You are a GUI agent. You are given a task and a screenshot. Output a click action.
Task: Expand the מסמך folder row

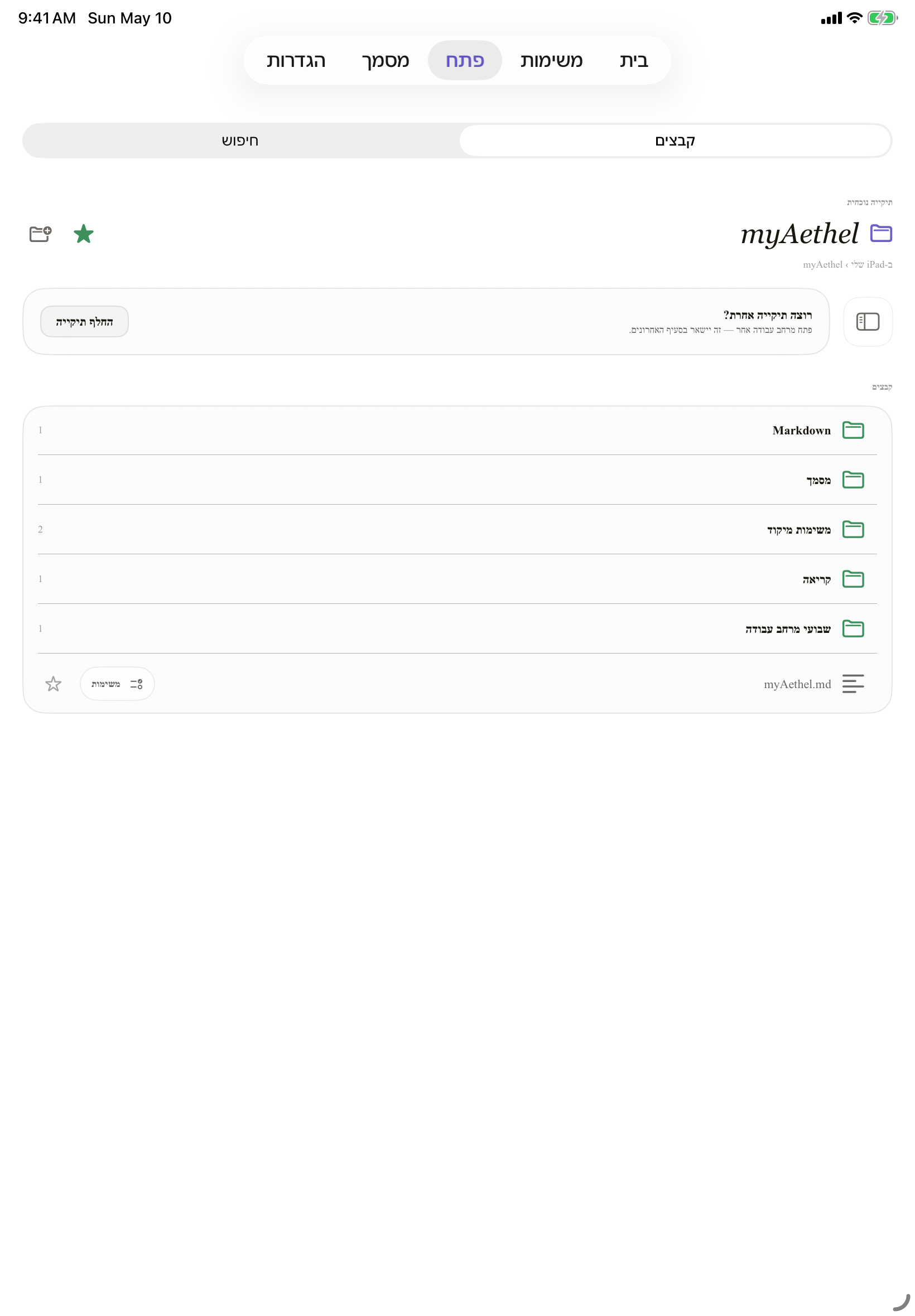457,480
